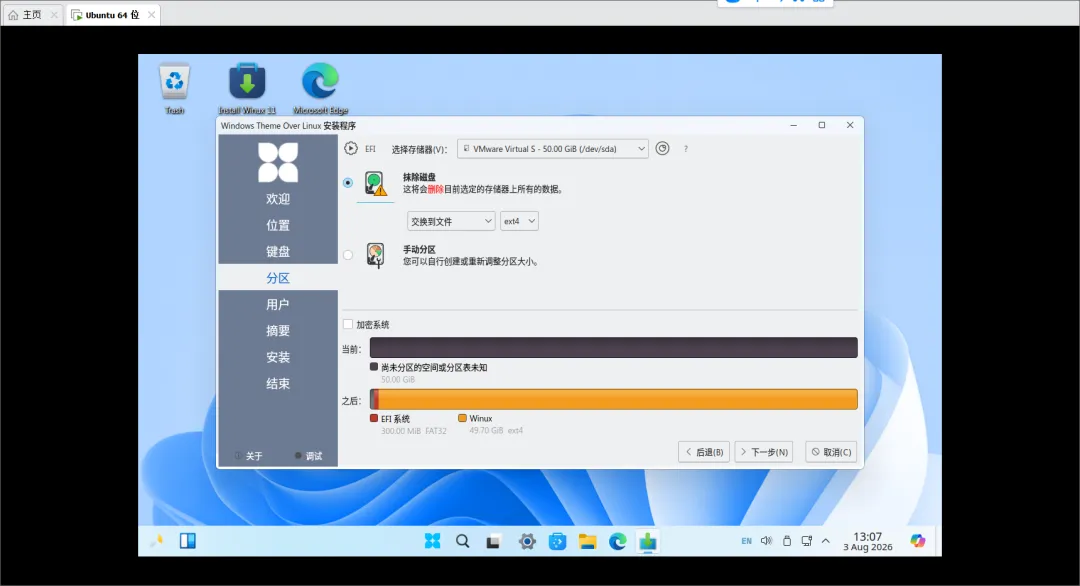Open task view in taskbar

[493, 542]
